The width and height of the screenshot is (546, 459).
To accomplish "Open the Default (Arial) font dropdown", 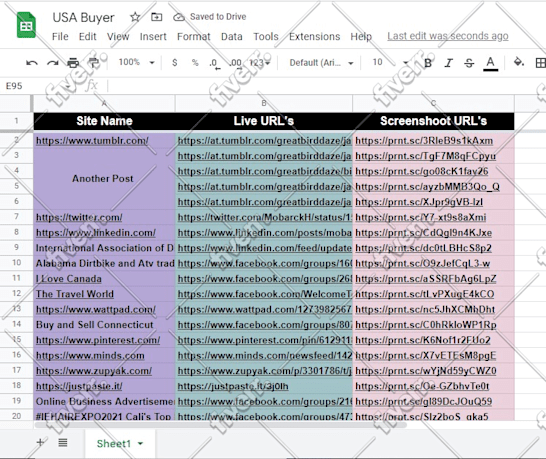I will [321, 63].
